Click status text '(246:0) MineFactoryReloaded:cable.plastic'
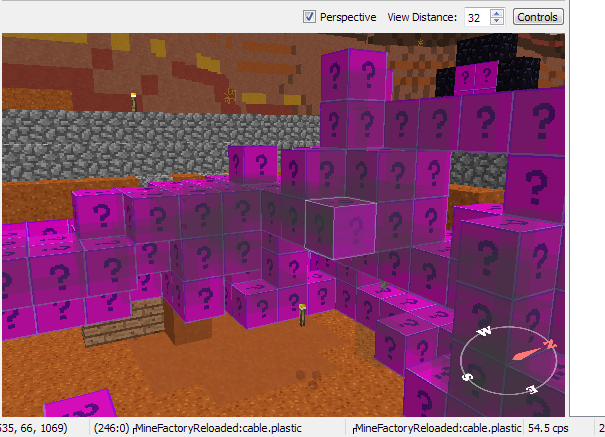 (198, 428)
